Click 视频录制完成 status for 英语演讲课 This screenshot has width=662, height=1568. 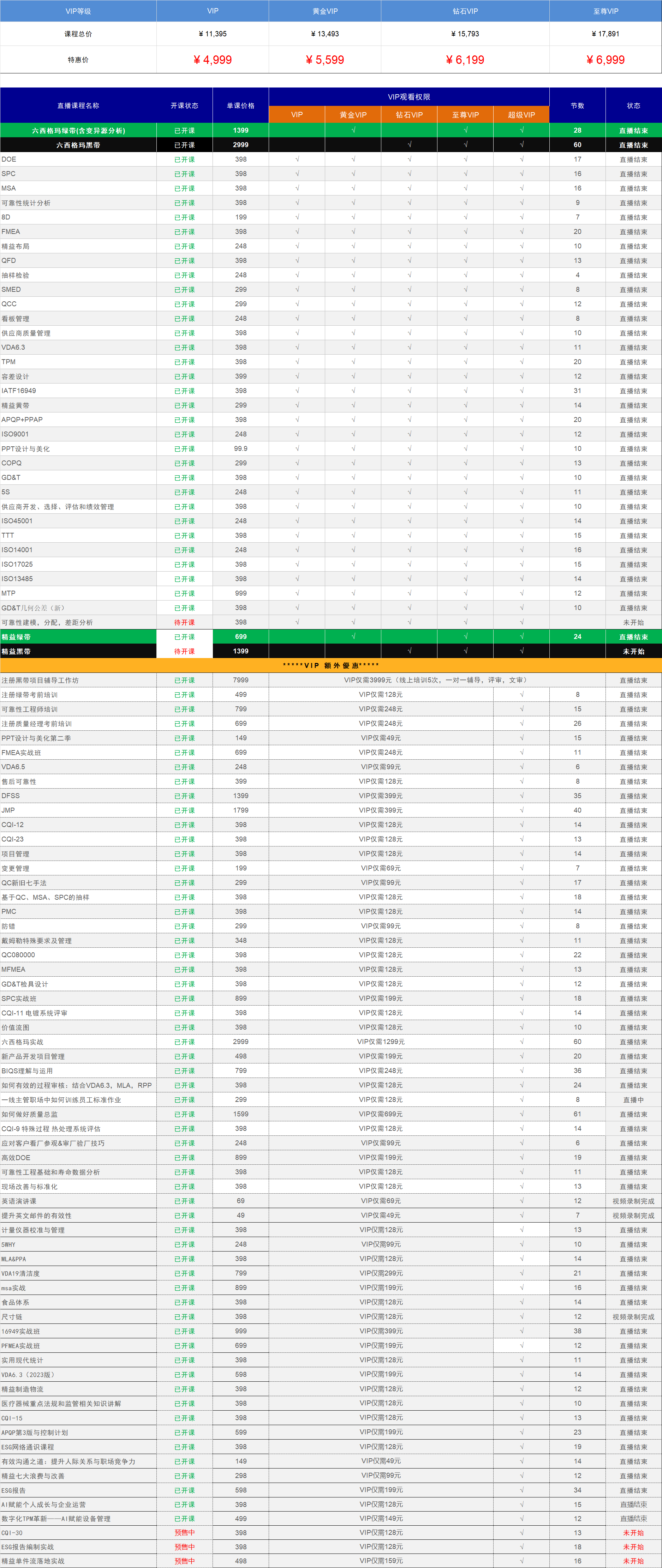633,1201
